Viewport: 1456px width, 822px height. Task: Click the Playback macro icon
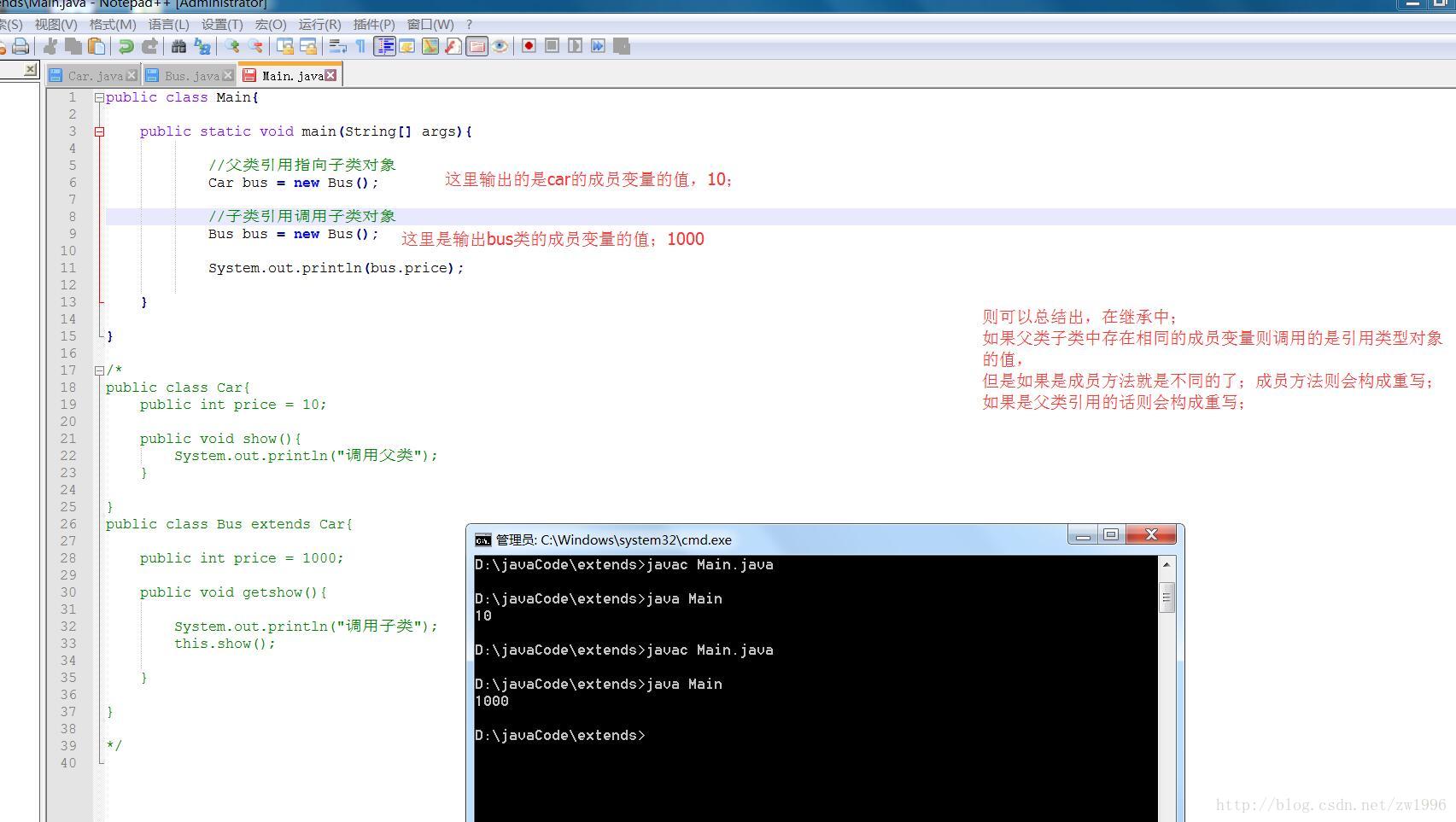coord(576,46)
